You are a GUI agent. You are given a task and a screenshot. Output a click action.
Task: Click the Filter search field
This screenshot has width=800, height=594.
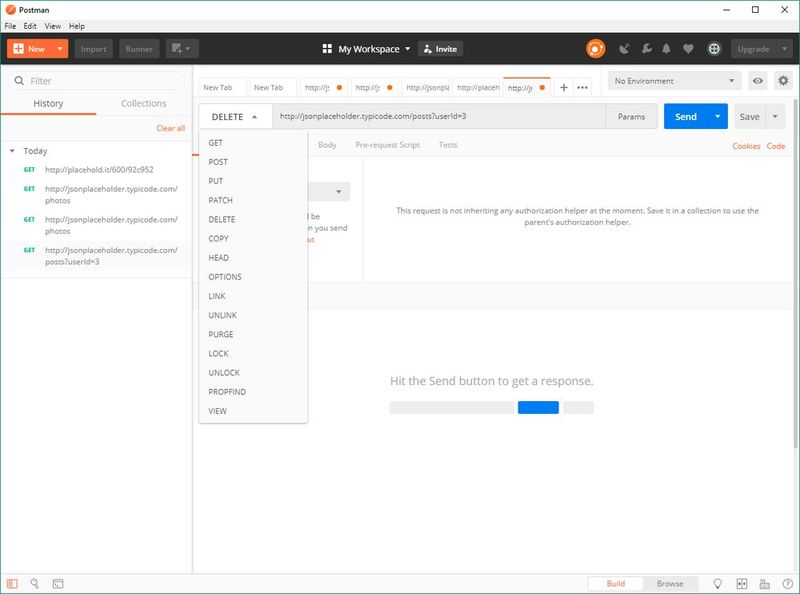(96, 81)
